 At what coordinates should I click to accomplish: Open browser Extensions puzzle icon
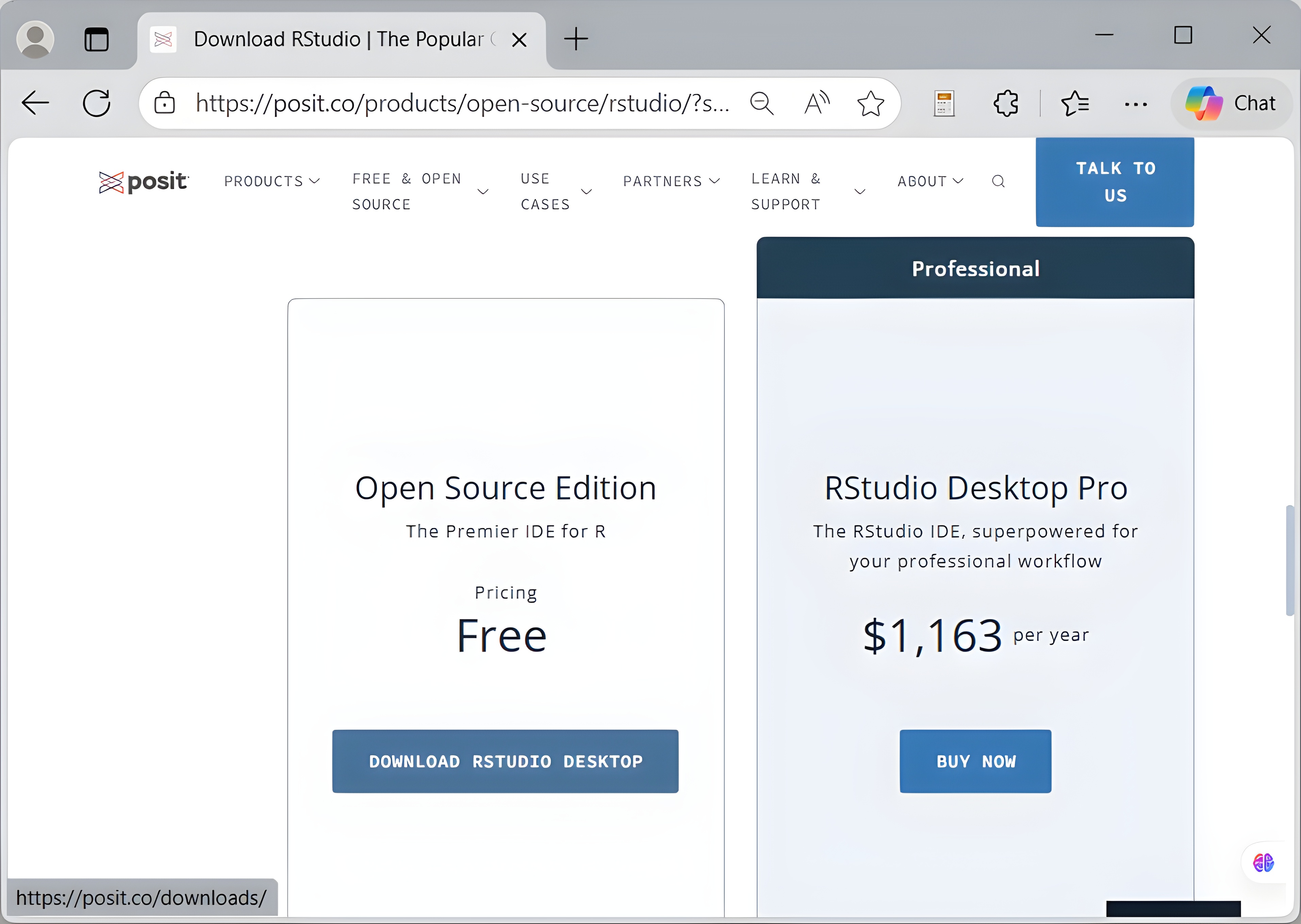1005,103
